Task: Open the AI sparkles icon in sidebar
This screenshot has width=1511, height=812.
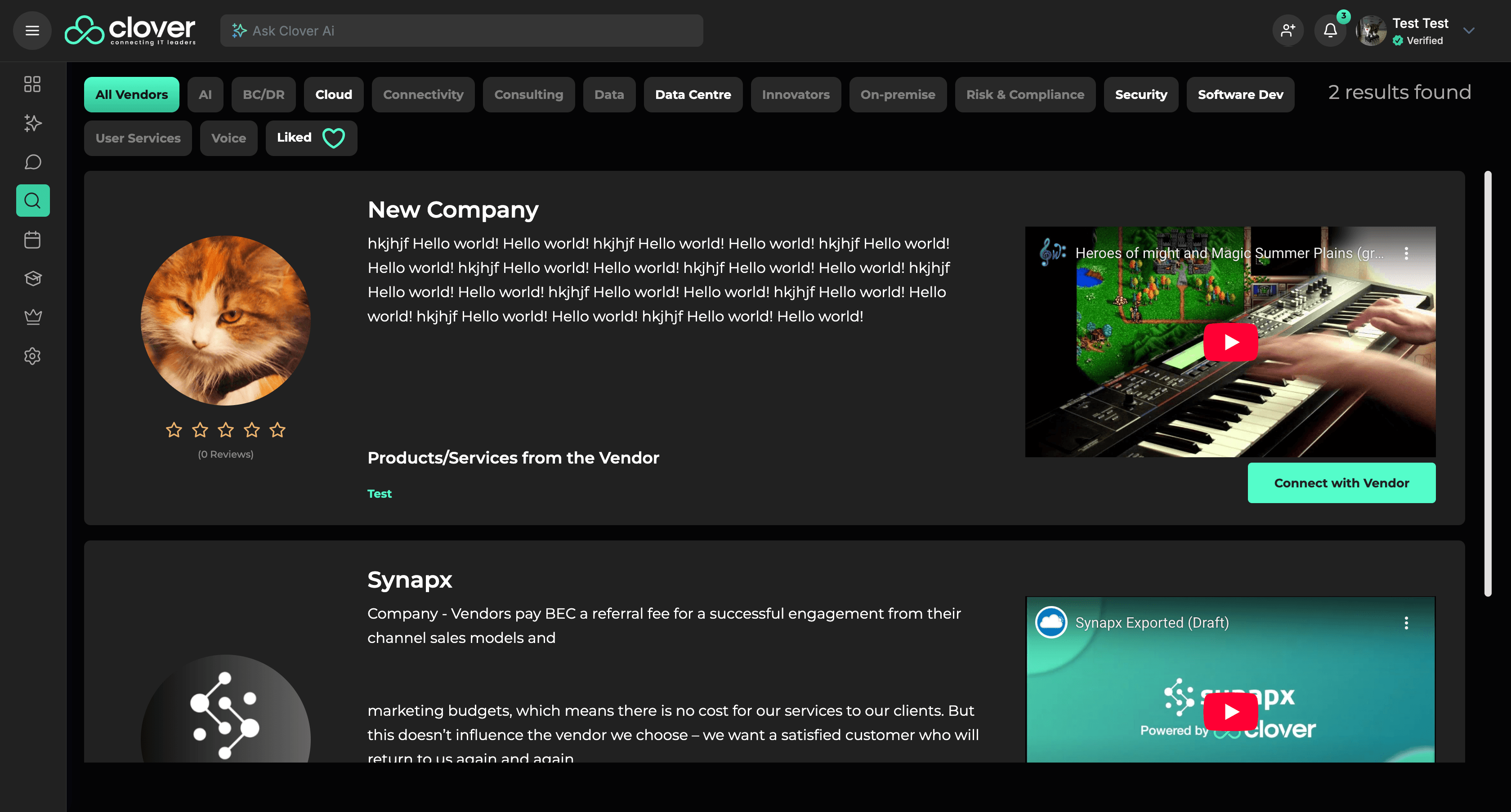Action: tap(32, 123)
